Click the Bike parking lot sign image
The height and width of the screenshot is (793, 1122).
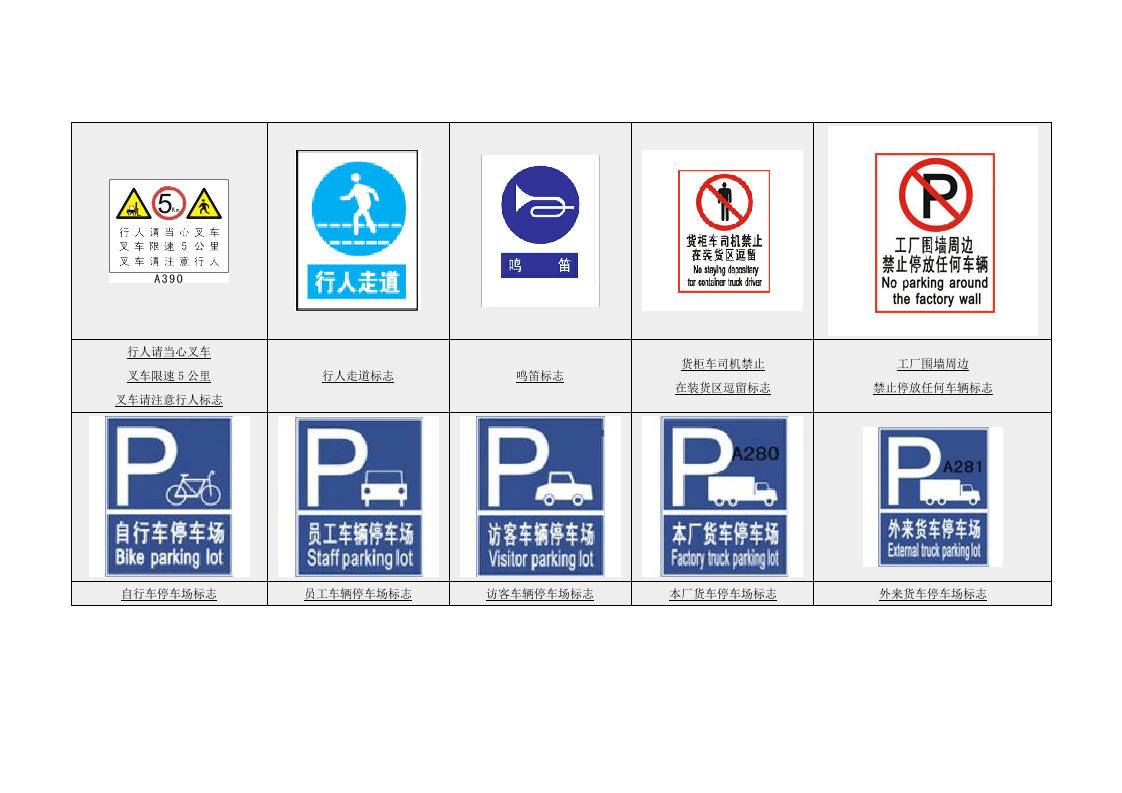(x=169, y=497)
